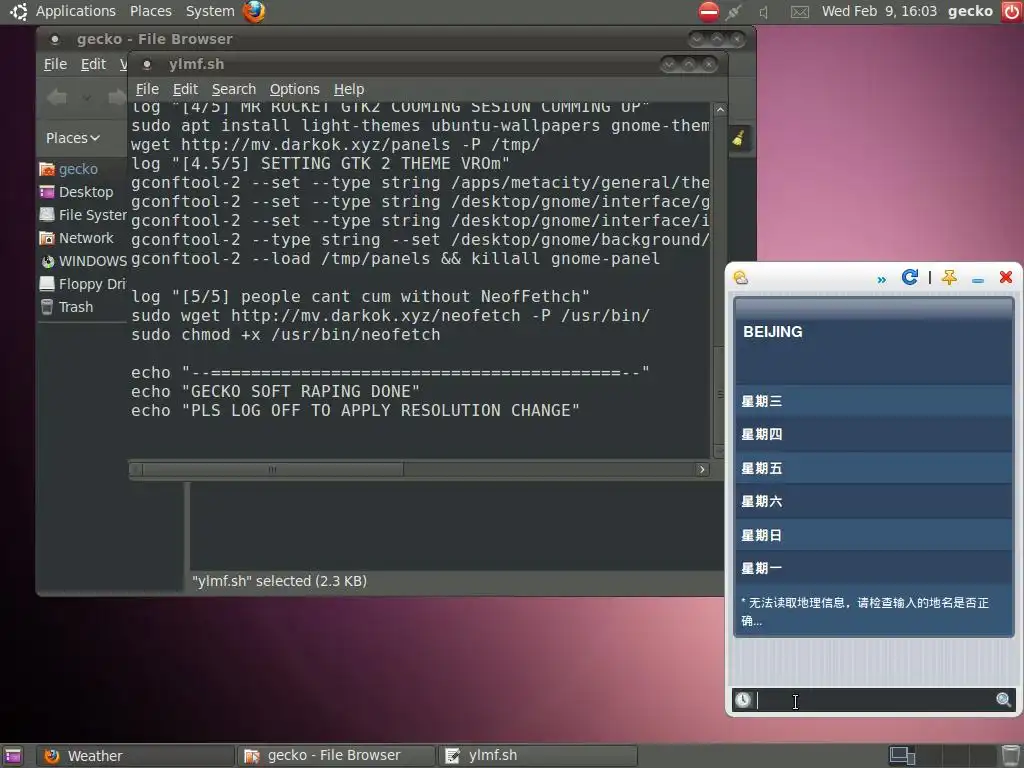Focus the weather city search field
Screen dimensions: 1024x768
(x=874, y=700)
